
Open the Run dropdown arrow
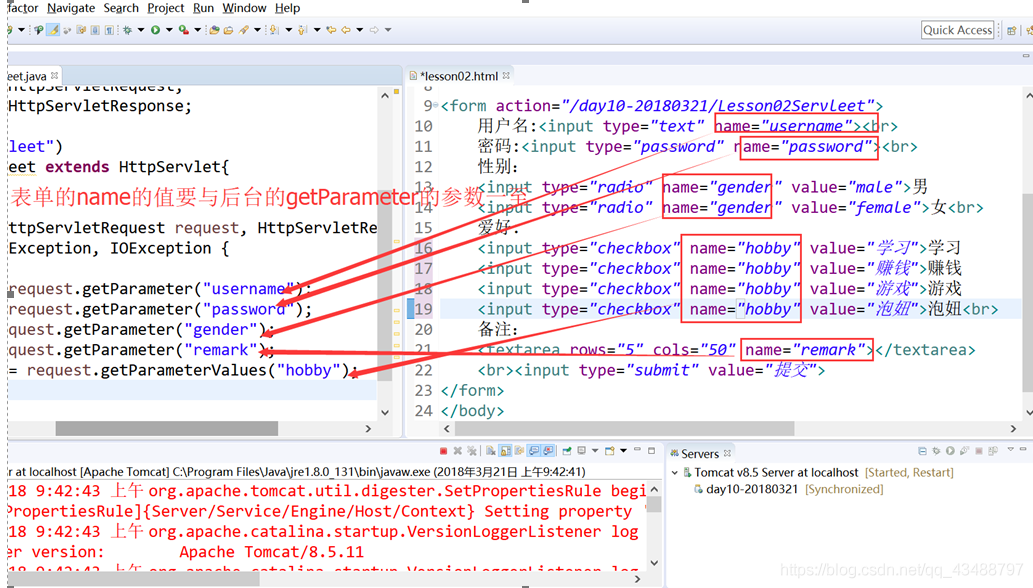pos(169,30)
